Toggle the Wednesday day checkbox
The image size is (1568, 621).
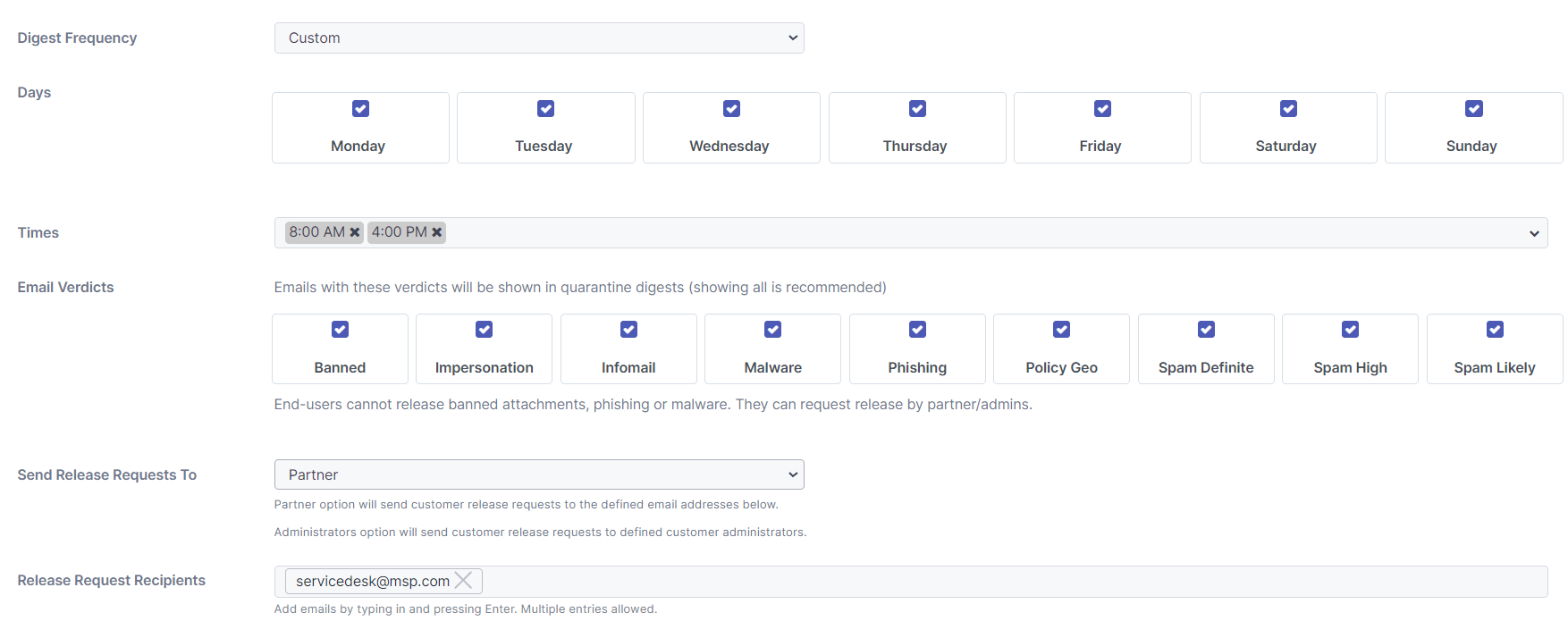pos(731,109)
